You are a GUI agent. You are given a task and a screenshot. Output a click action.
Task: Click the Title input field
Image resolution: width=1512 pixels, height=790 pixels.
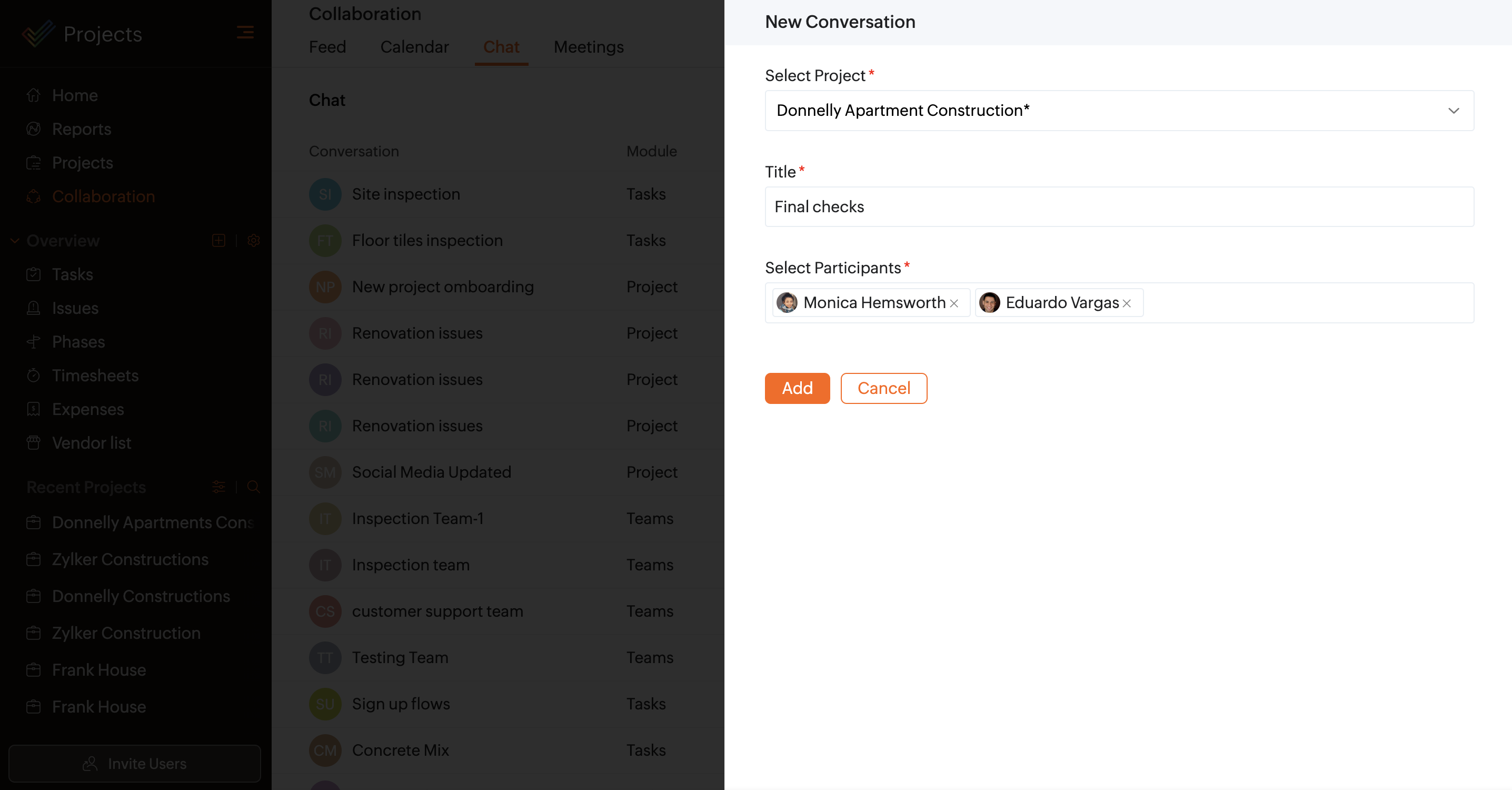pos(1119,207)
